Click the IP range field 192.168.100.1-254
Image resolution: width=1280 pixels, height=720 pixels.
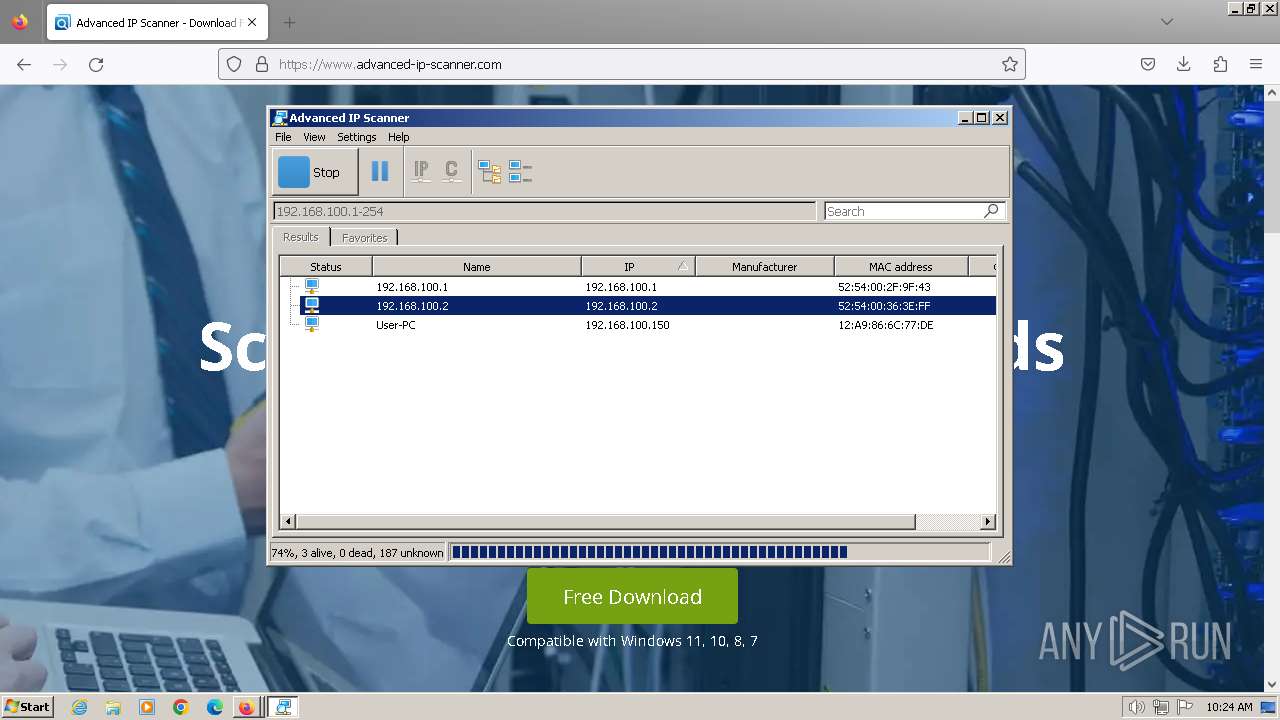pos(545,211)
